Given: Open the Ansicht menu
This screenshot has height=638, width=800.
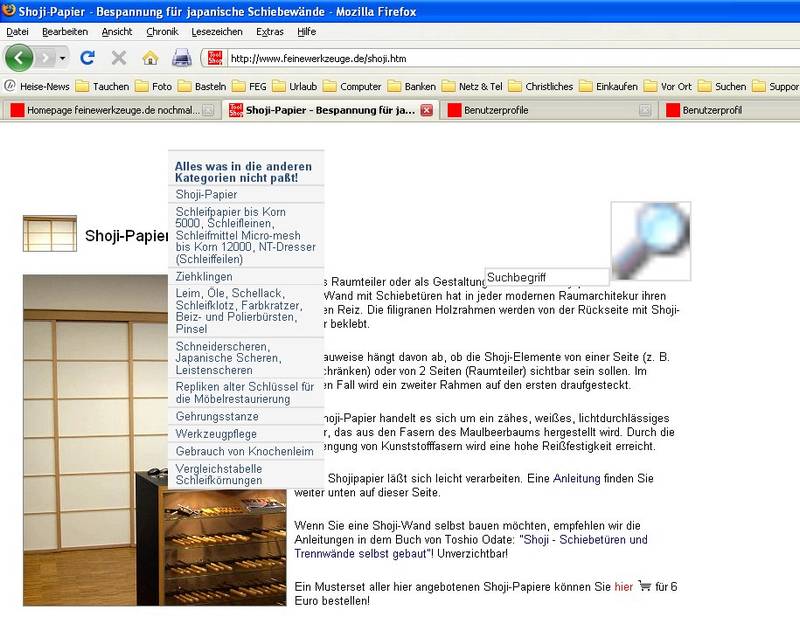Looking at the screenshot, I should (117, 32).
